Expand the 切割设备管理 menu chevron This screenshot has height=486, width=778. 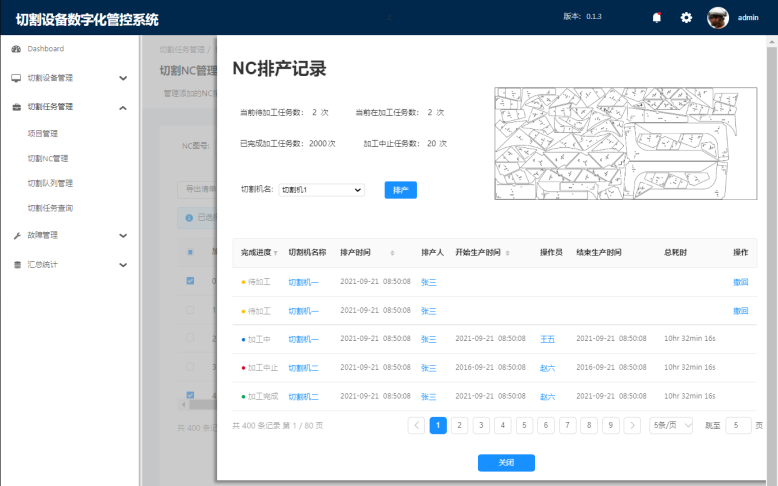click(x=123, y=78)
